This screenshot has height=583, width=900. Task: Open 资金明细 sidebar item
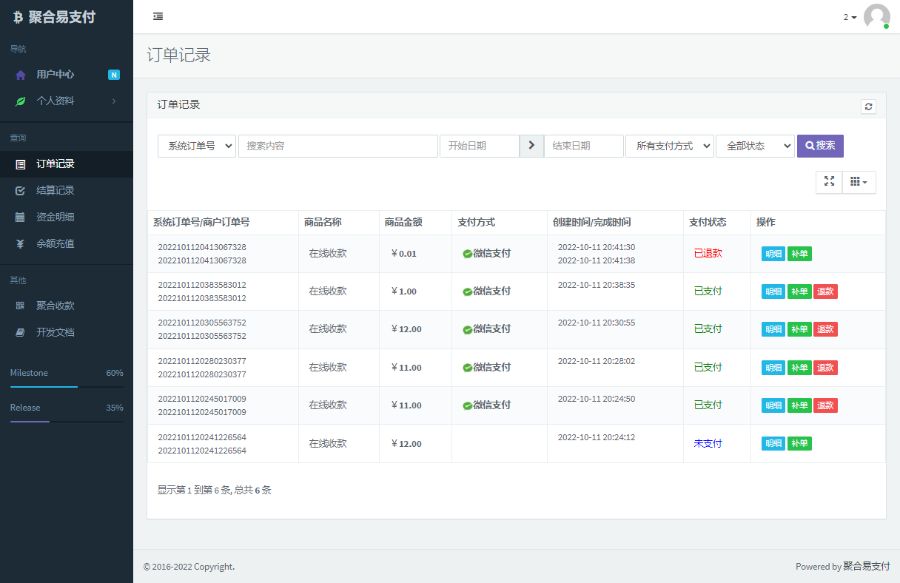[67, 217]
